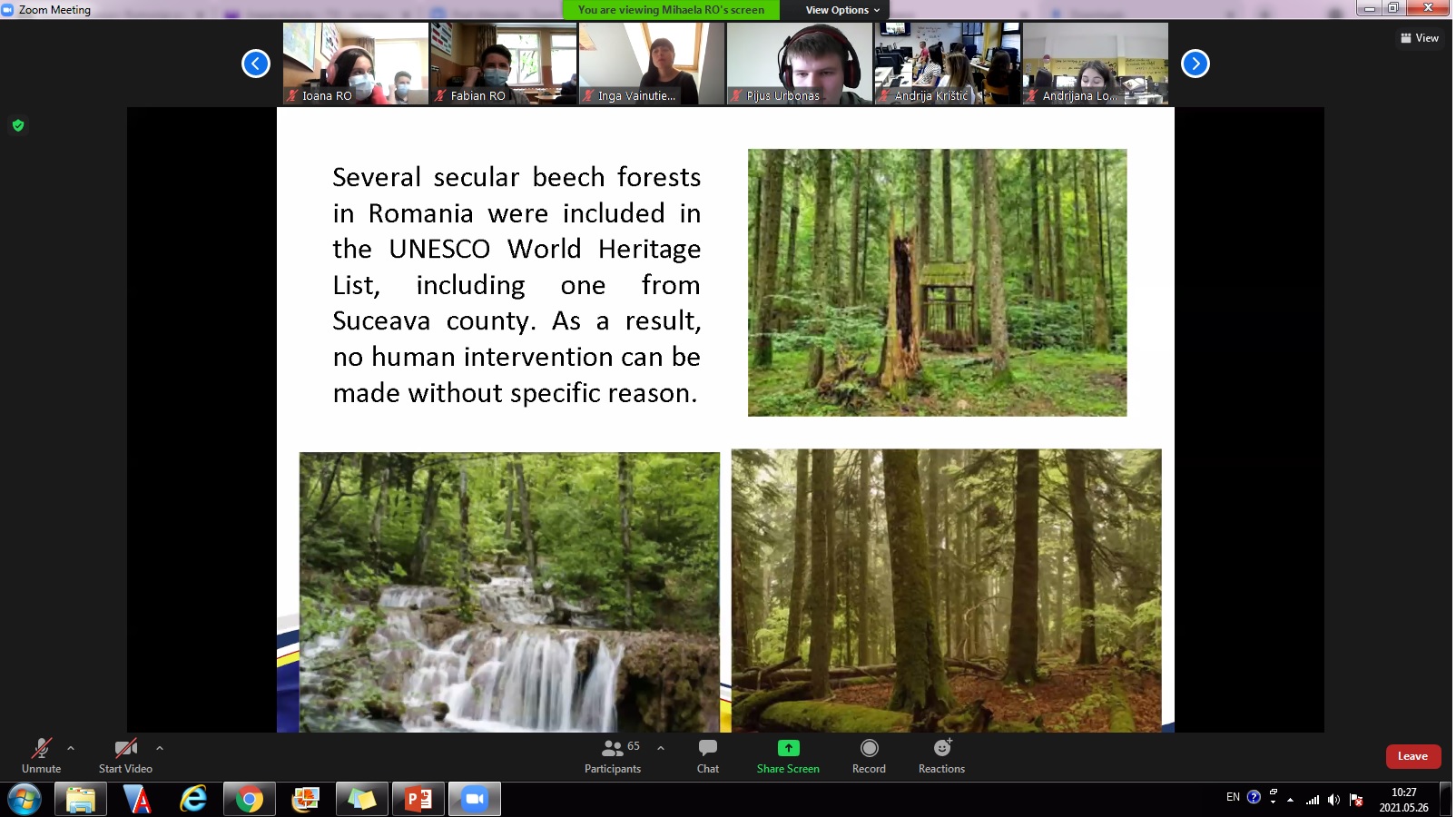The height and width of the screenshot is (817, 1456).
Task: Expand audio options arrow next to Unmute
Action: [71, 749]
